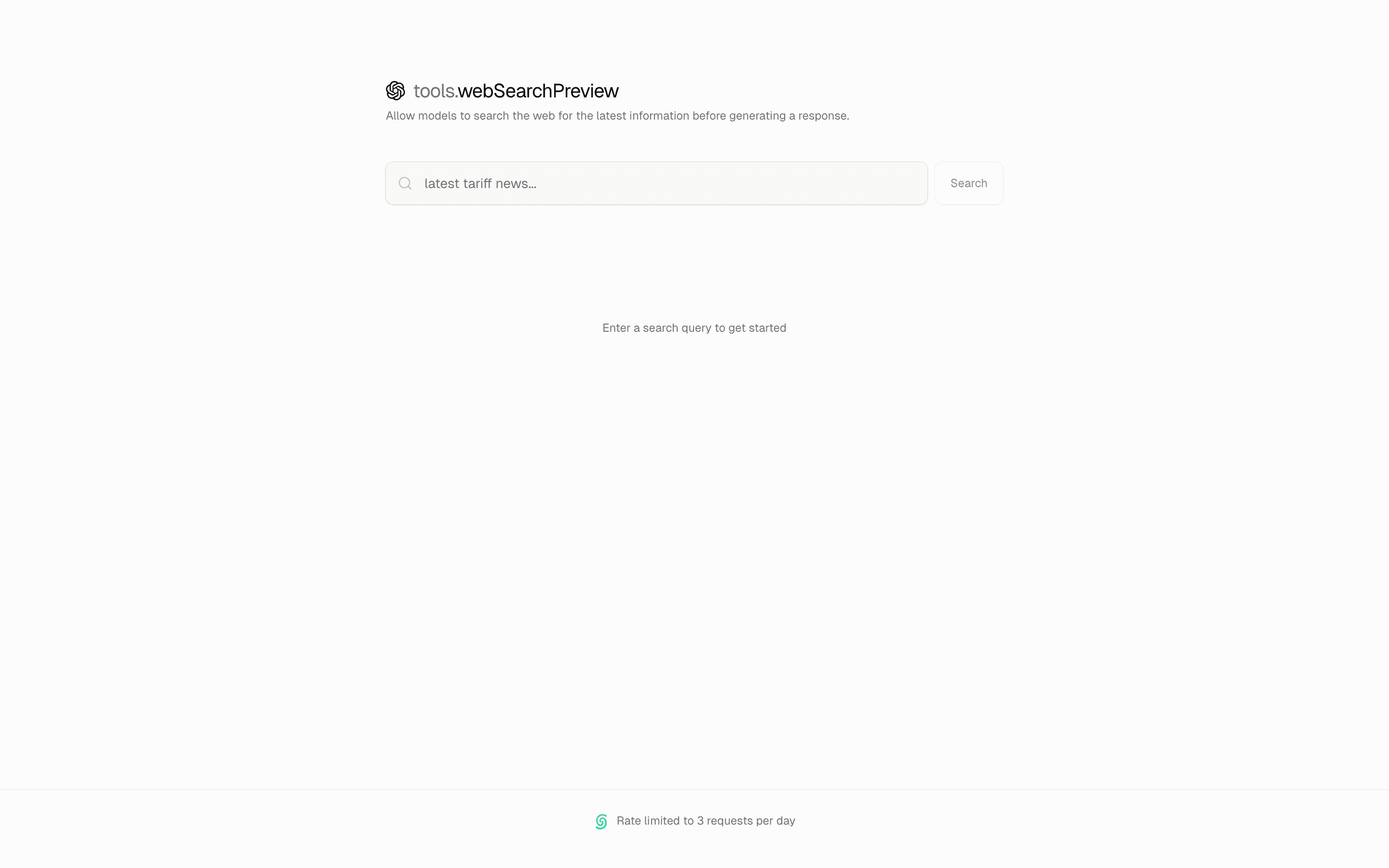Viewport: 1389px width, 868px height.
Task: Click the horizontal divider above the footer
Action: (x=694, y=789)
